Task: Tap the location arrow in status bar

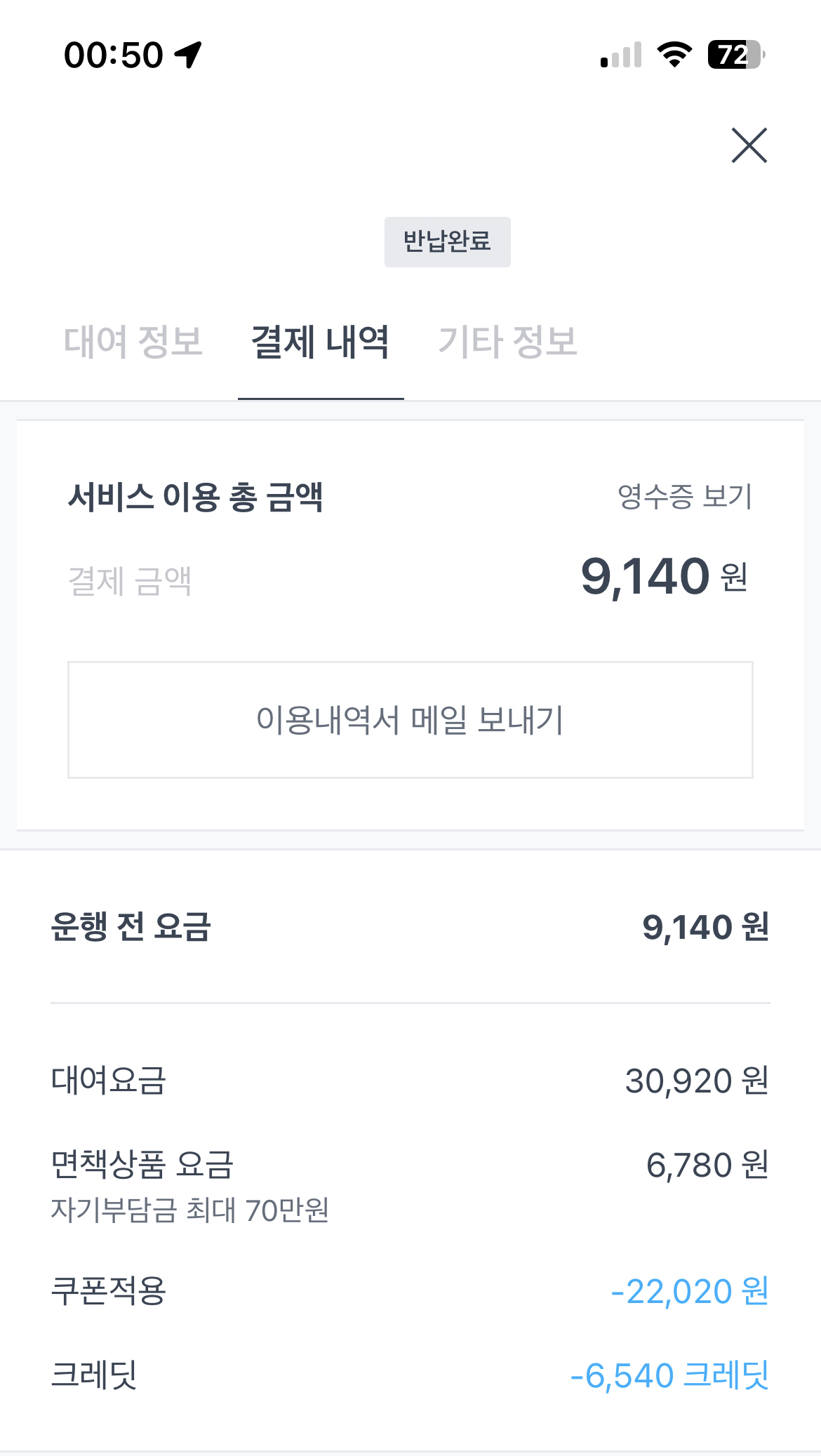Action: pos(188,55)
